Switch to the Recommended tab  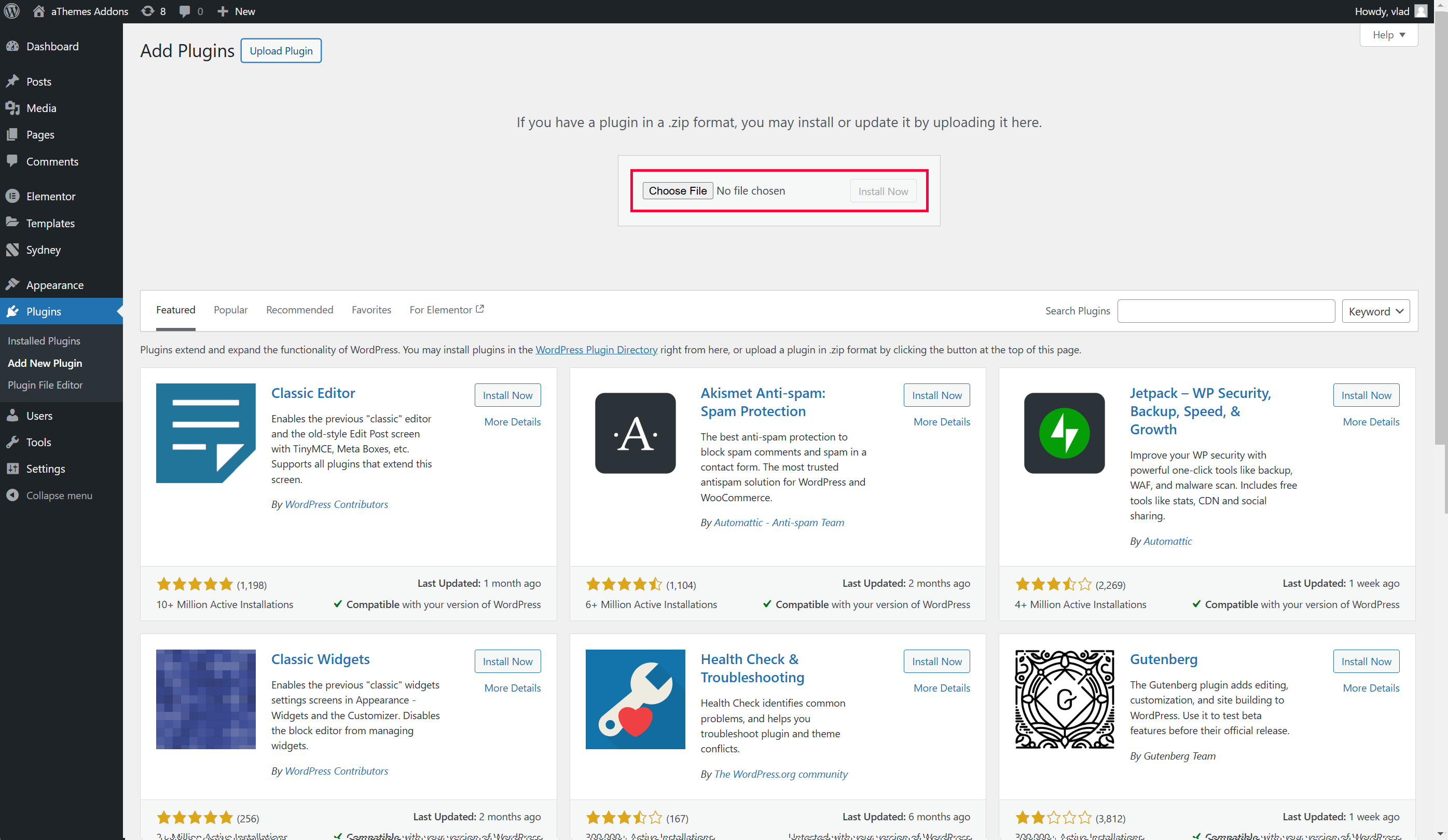pos(299,310)
